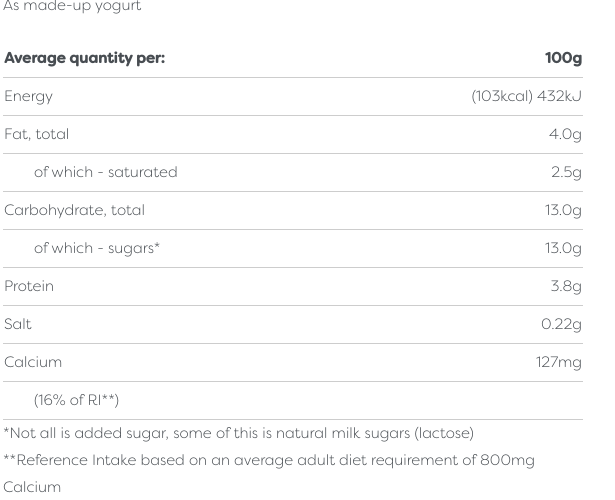Click the 127mg calcium value
This screenshot has height=500, width=615.
coord(558,362)
